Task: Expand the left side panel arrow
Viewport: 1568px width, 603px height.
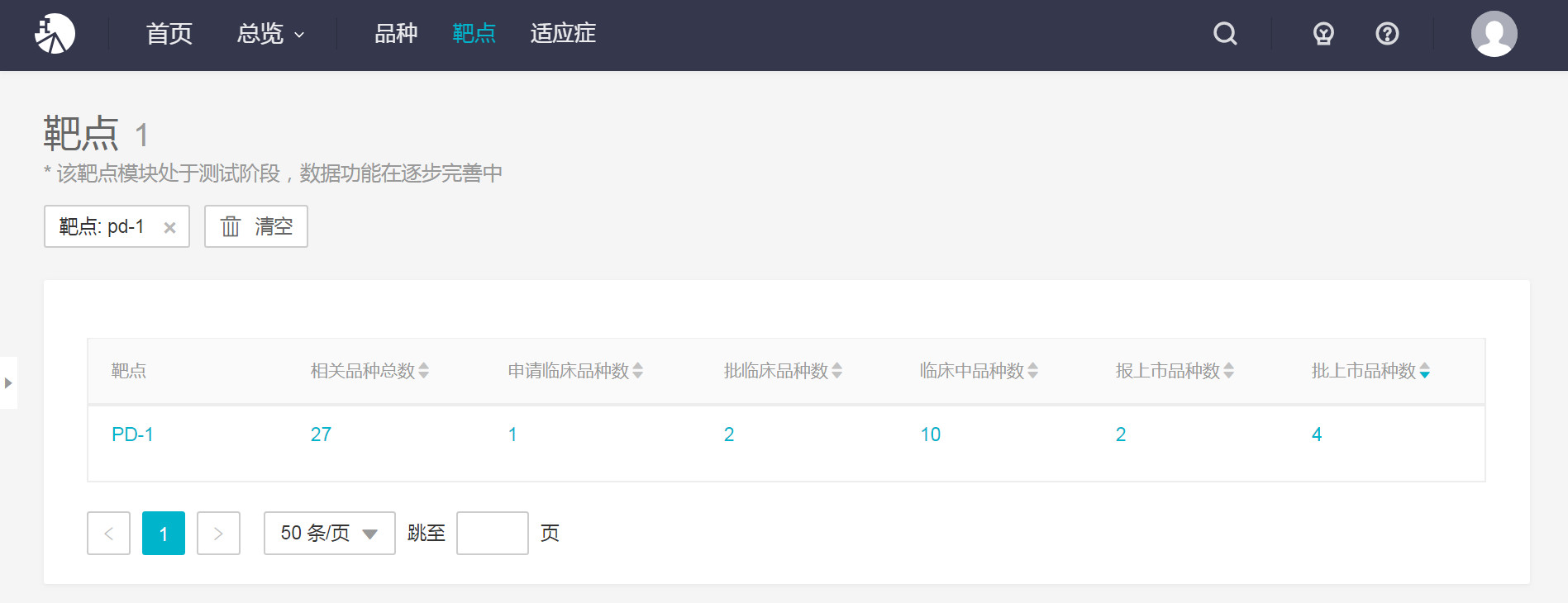Action: (x=8, y=382)
